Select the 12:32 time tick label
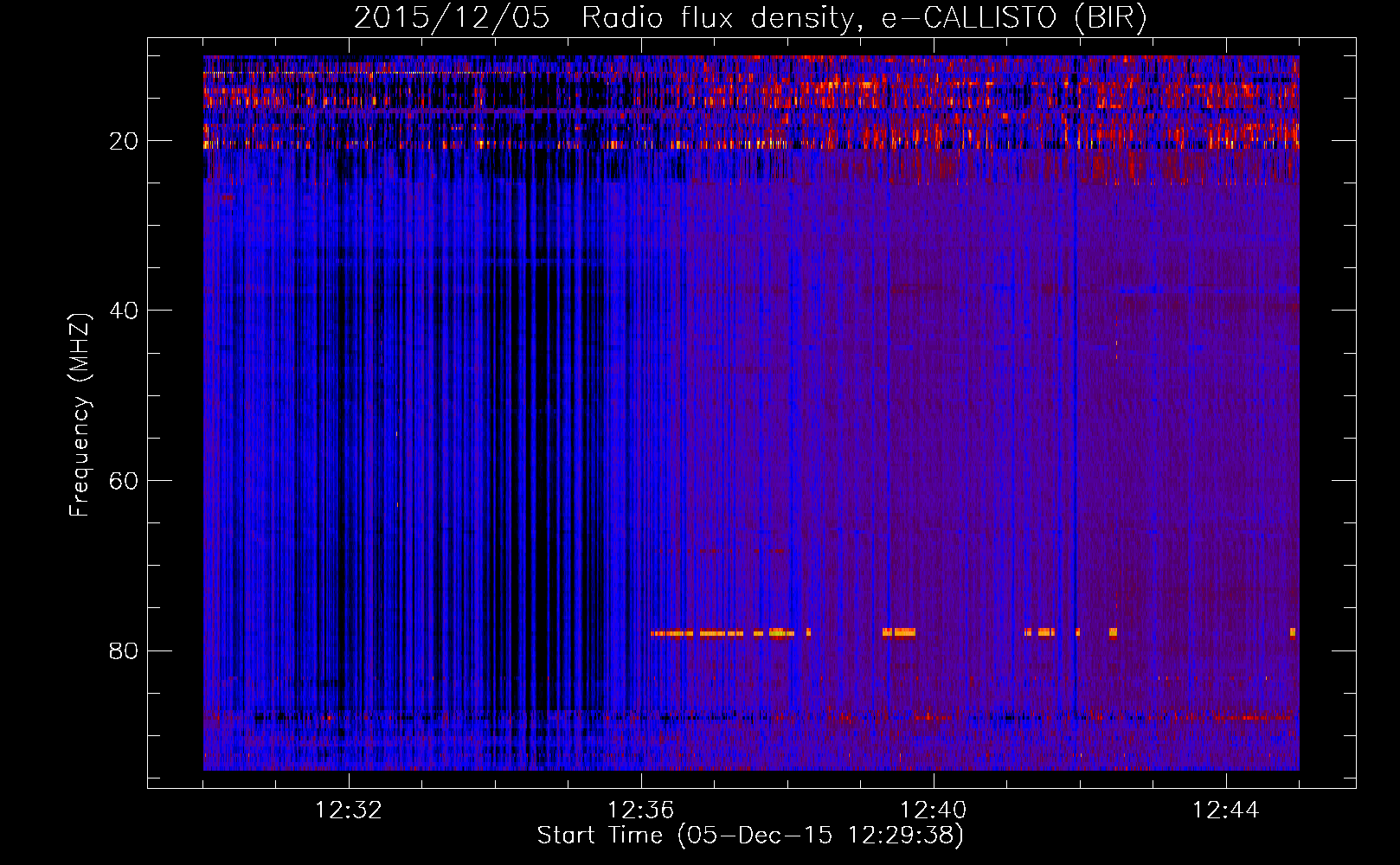This screenshot has height=865, width=1400. [349, 811]
